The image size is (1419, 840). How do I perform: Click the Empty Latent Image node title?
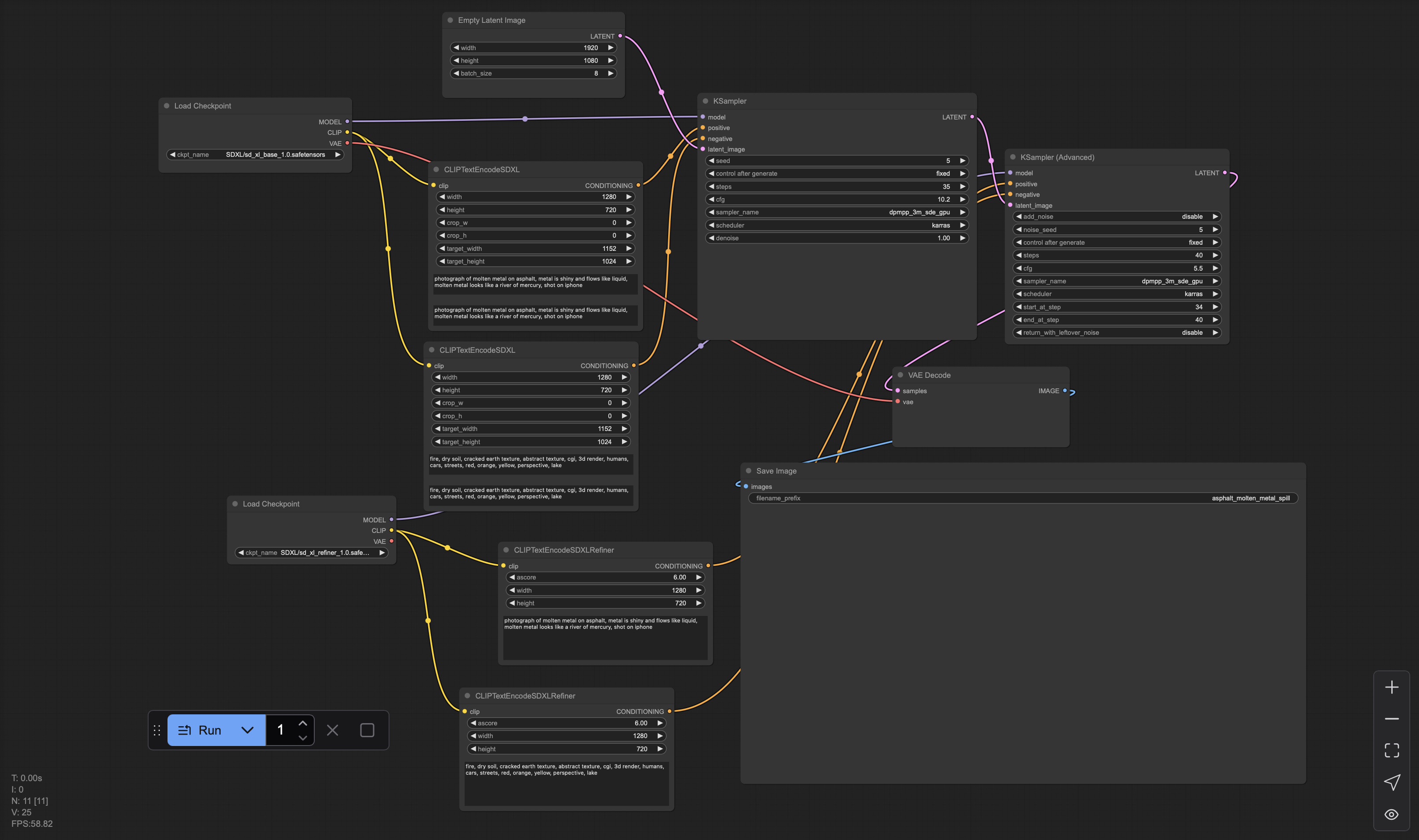491,20
